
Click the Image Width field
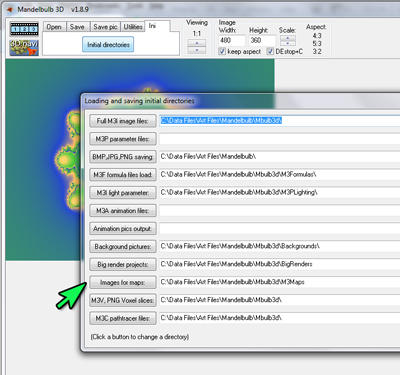231,40
